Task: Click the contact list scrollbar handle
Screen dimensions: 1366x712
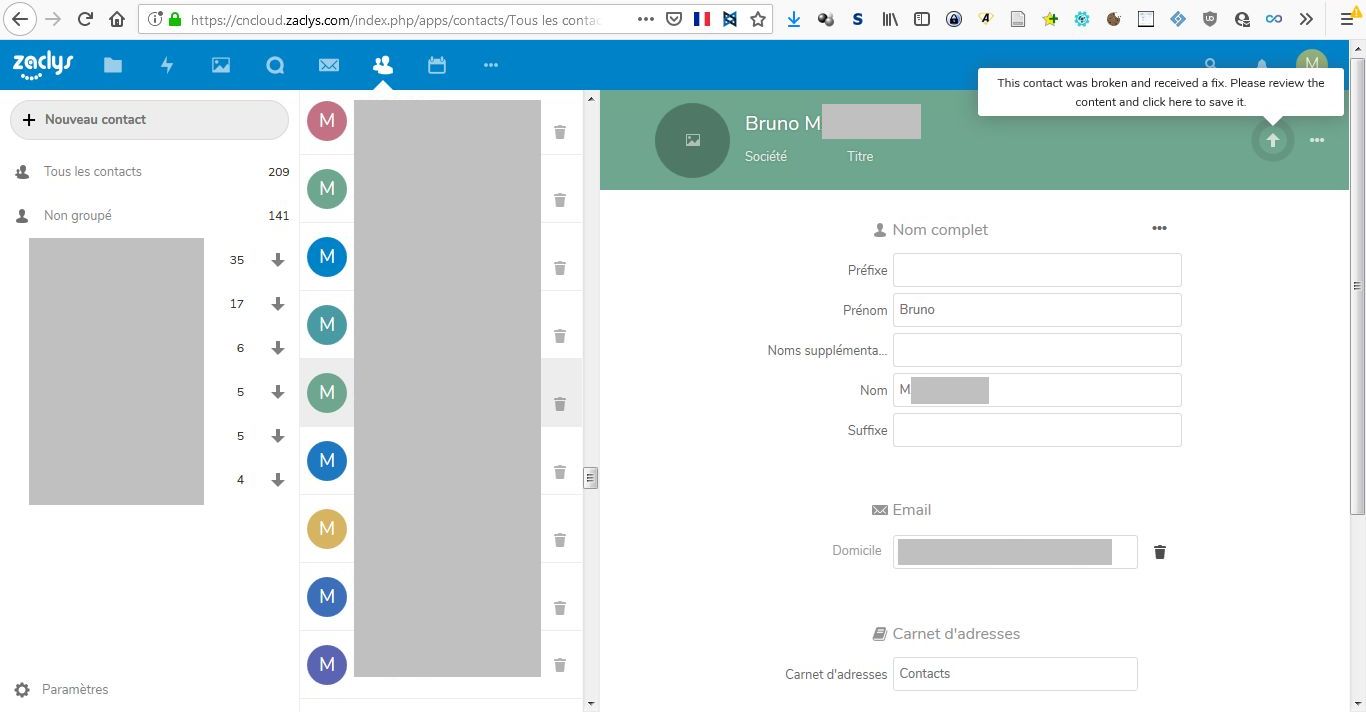Action: [590, 478]
